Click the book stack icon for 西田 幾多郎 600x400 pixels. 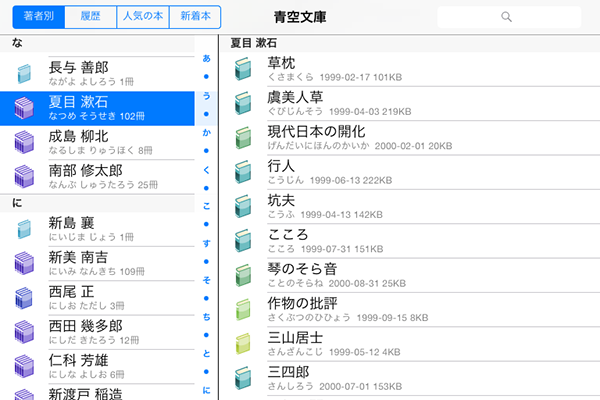tap(24, 332)
